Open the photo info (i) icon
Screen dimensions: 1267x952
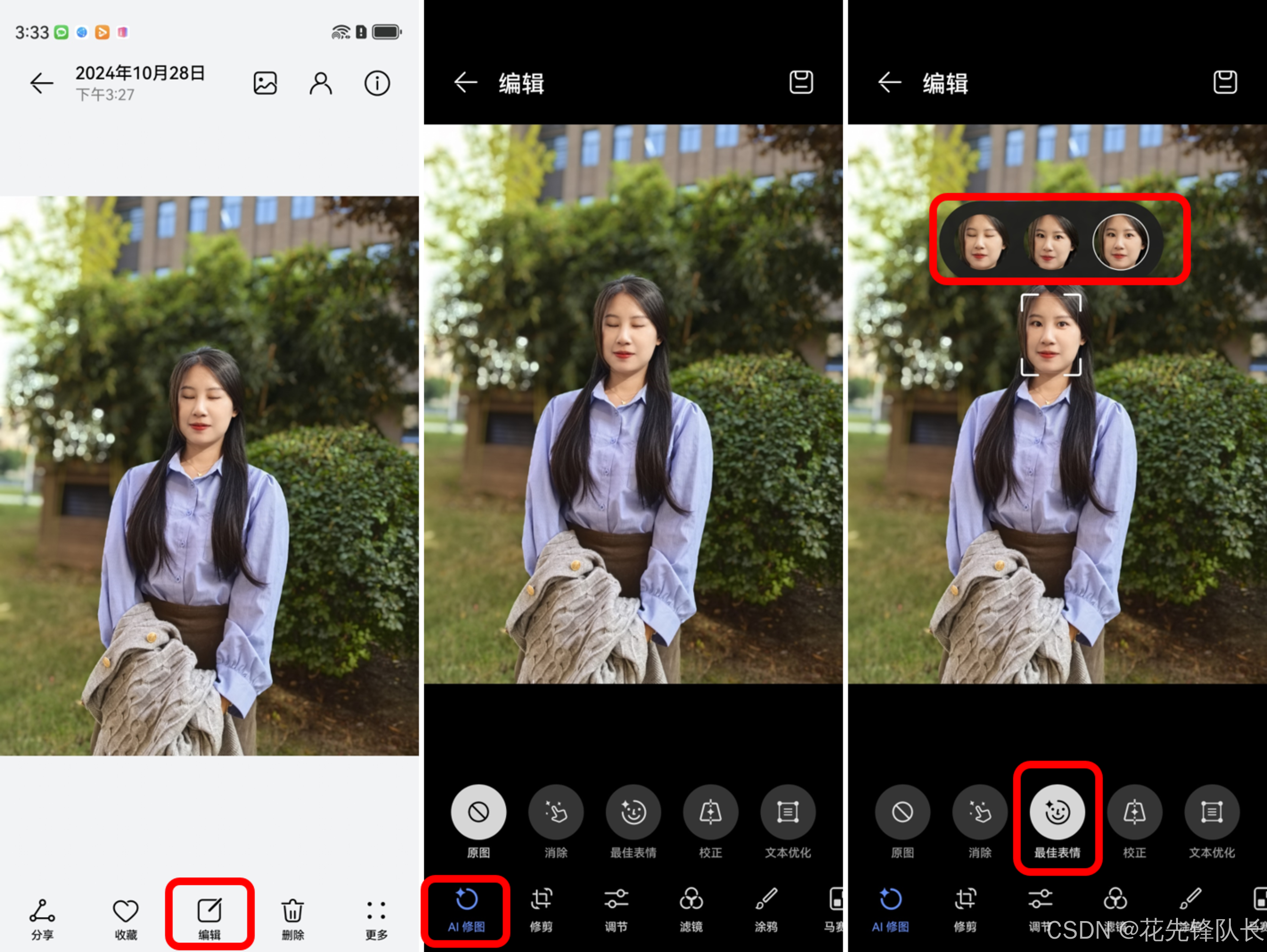click(377, 84)
